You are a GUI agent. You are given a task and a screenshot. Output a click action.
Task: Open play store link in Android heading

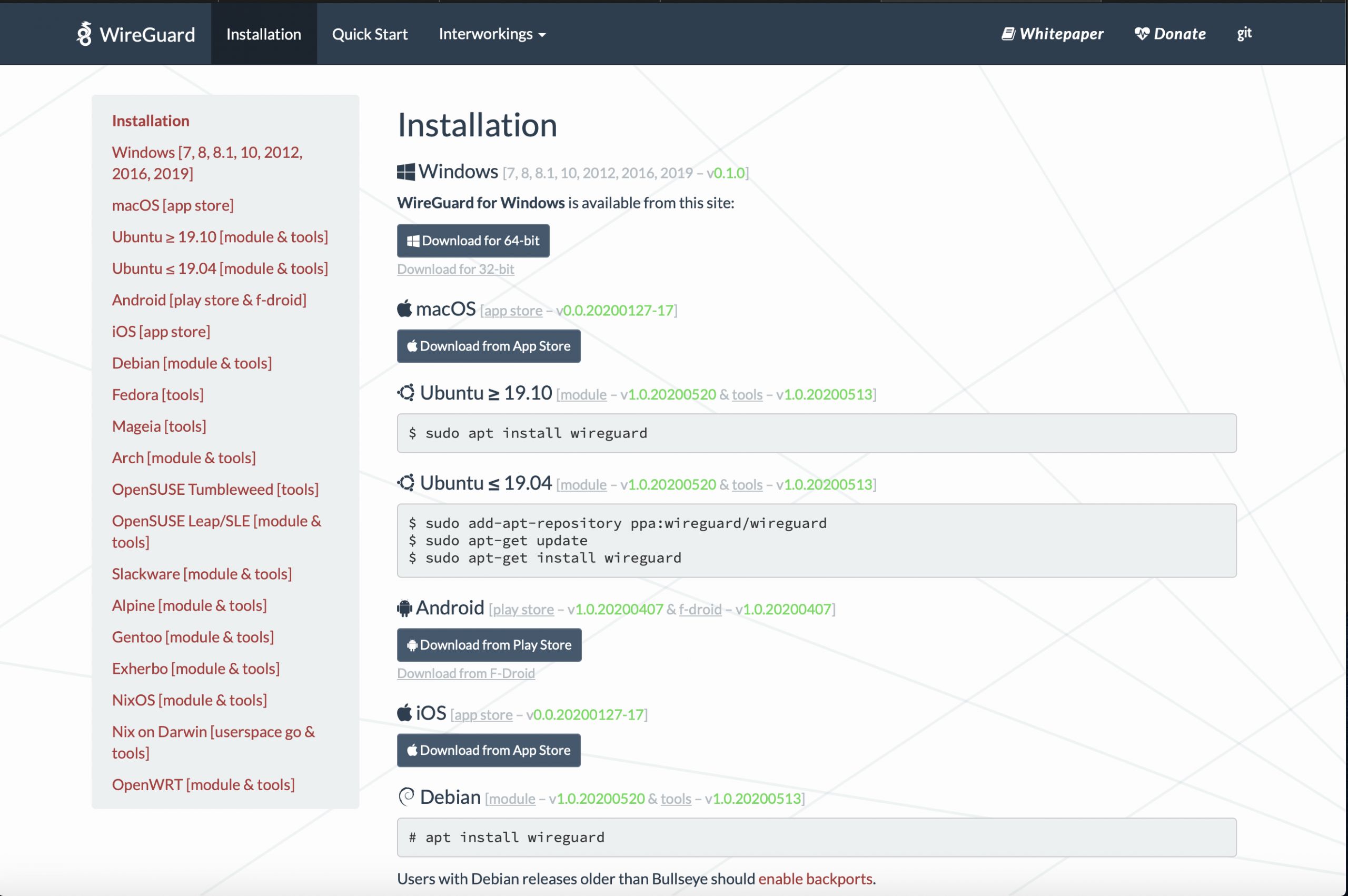523,609
